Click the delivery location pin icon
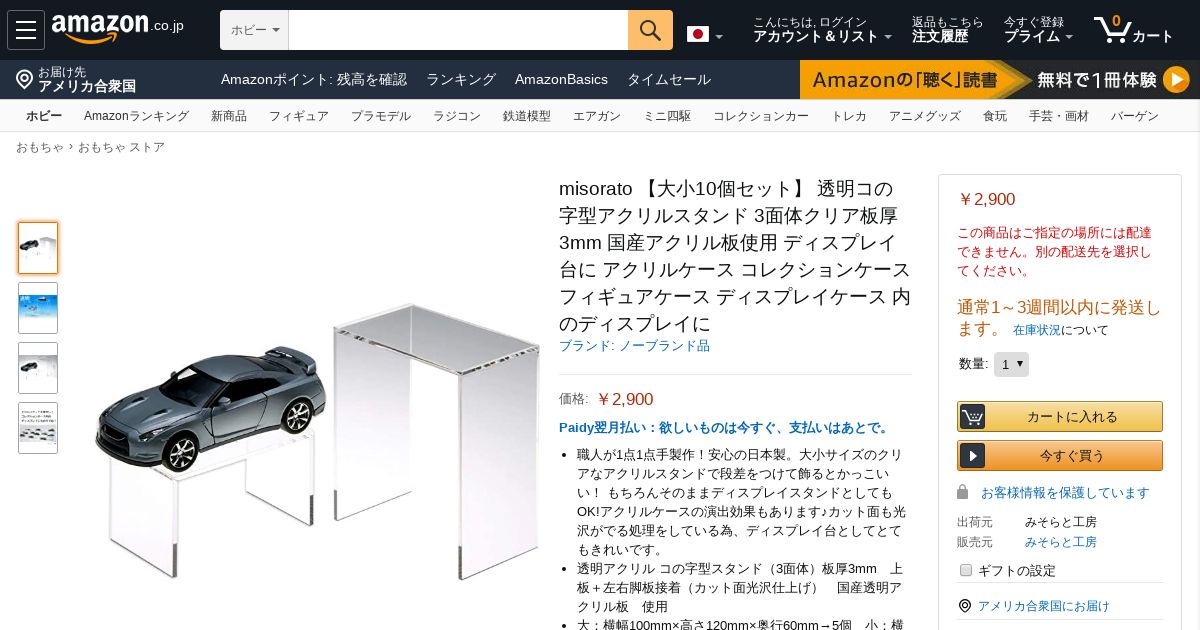This screenshot has width=1200, height=630. pyautogui.click(x=25, y=79)
